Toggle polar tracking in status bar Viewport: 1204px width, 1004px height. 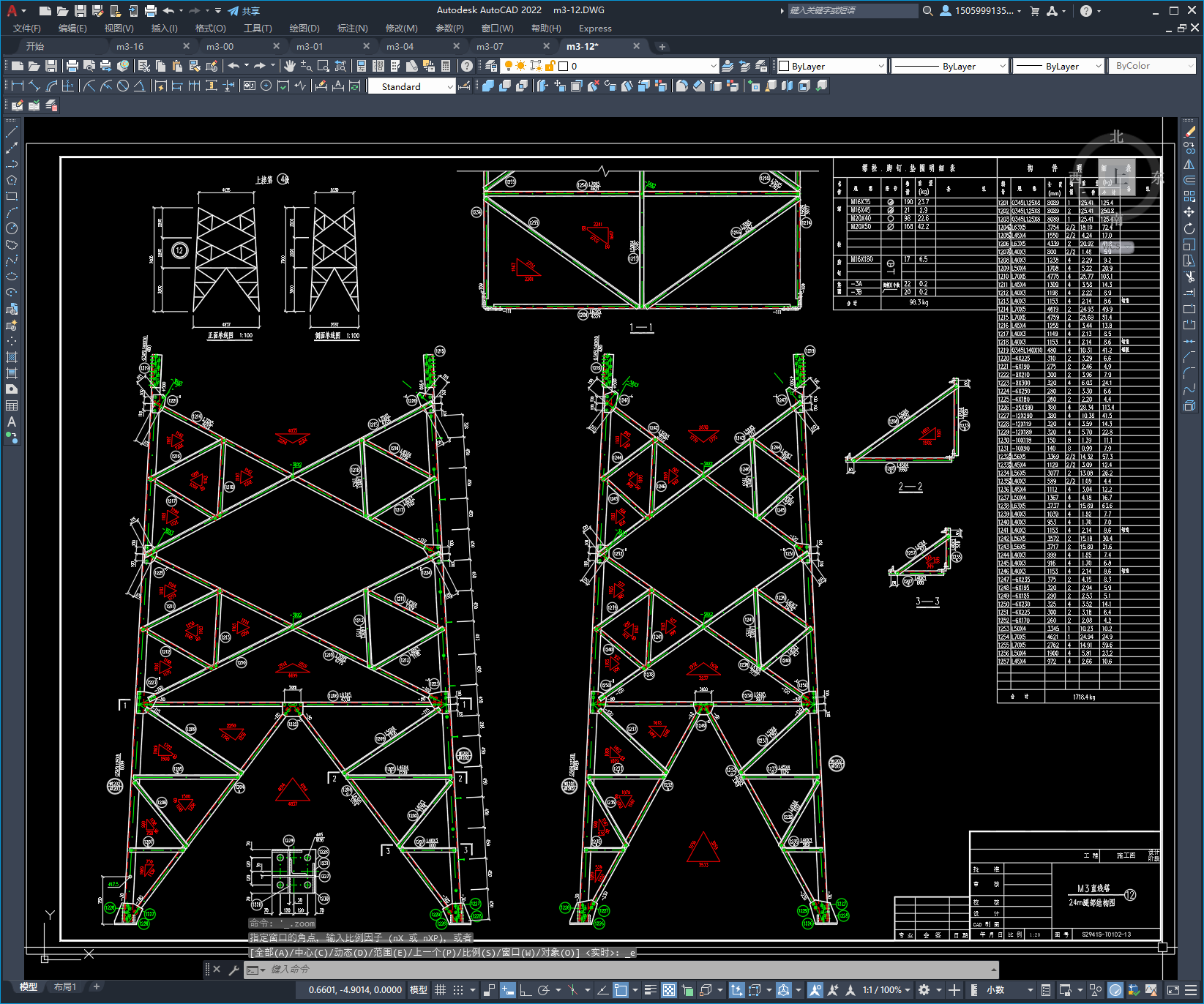pos(543,990)
